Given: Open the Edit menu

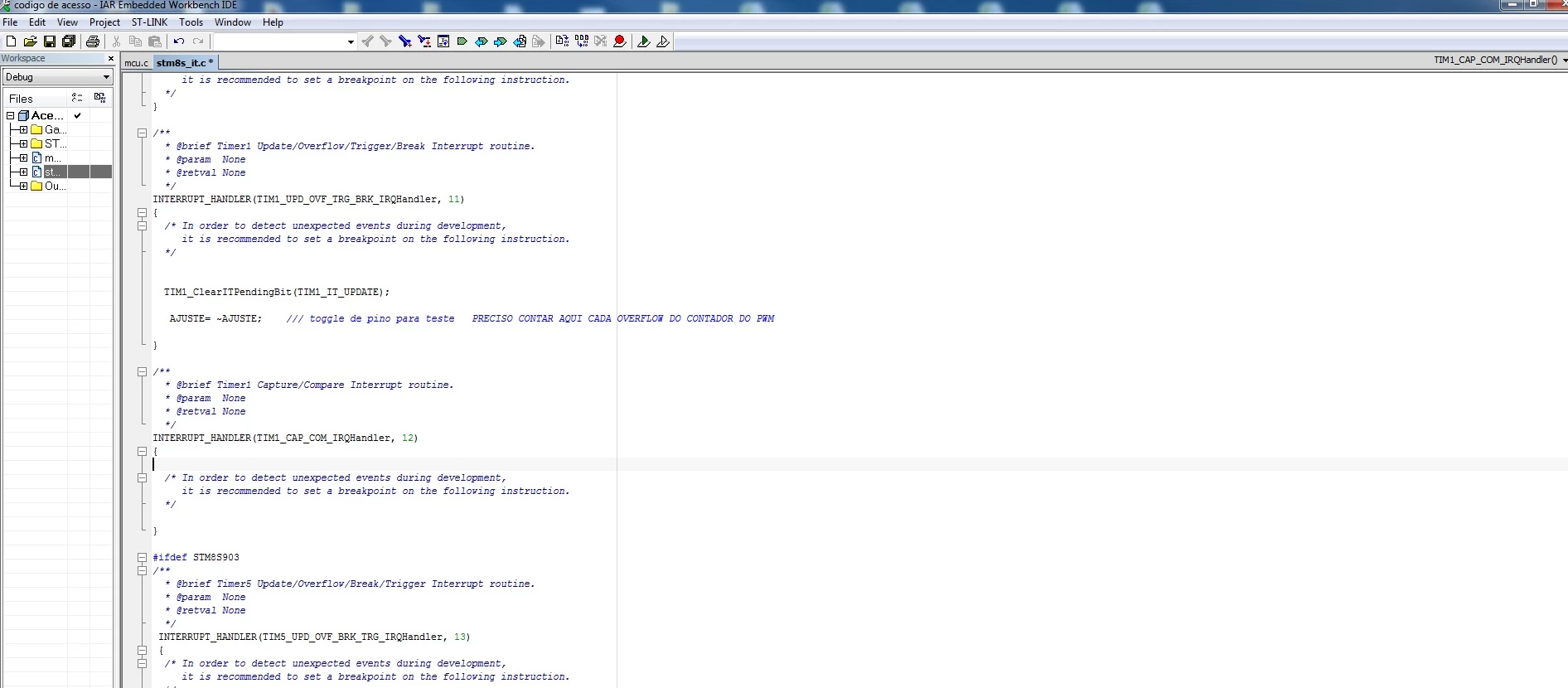Looking at the screenshot, I should [x=37, y=22].
